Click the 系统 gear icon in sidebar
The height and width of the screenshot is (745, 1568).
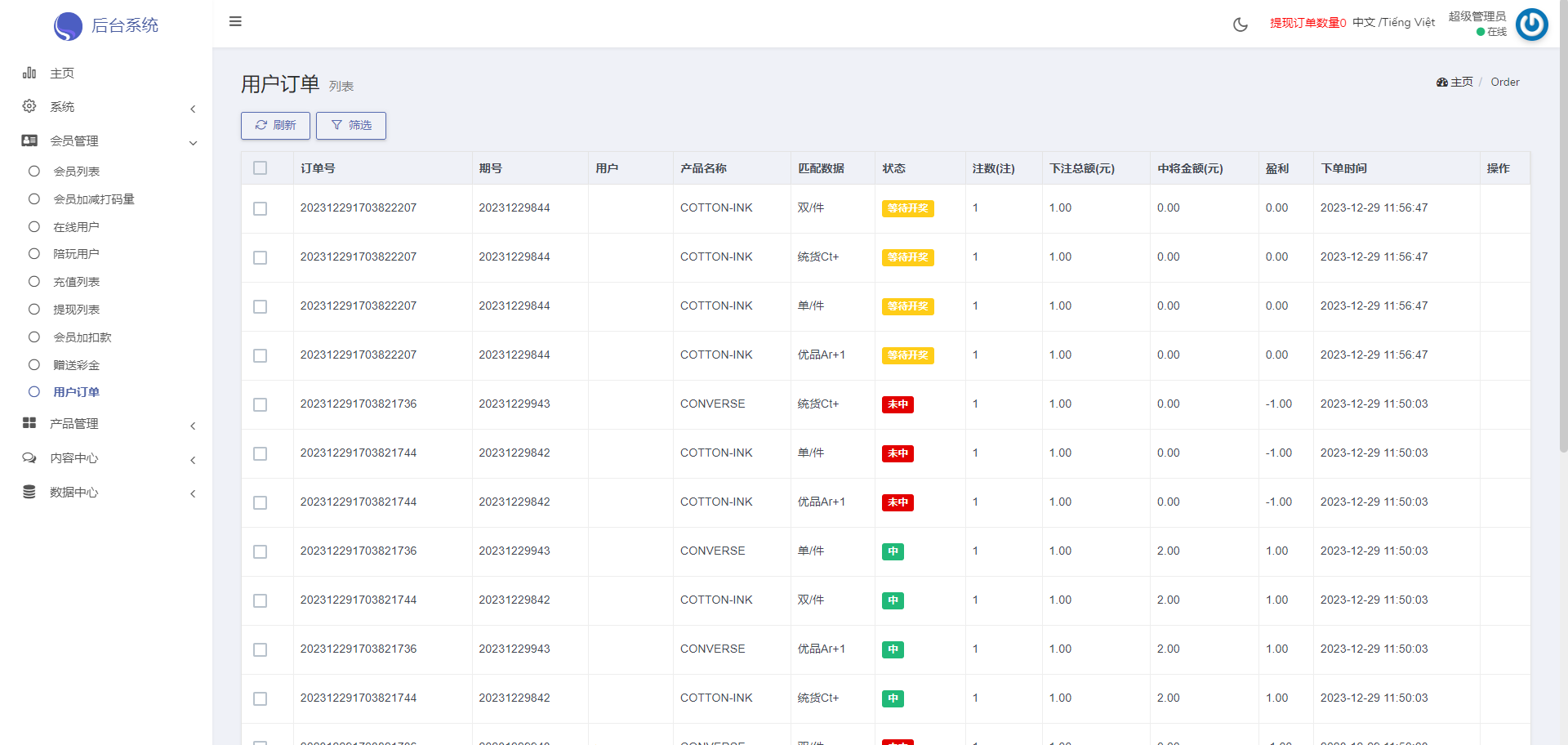coord(29,106)
